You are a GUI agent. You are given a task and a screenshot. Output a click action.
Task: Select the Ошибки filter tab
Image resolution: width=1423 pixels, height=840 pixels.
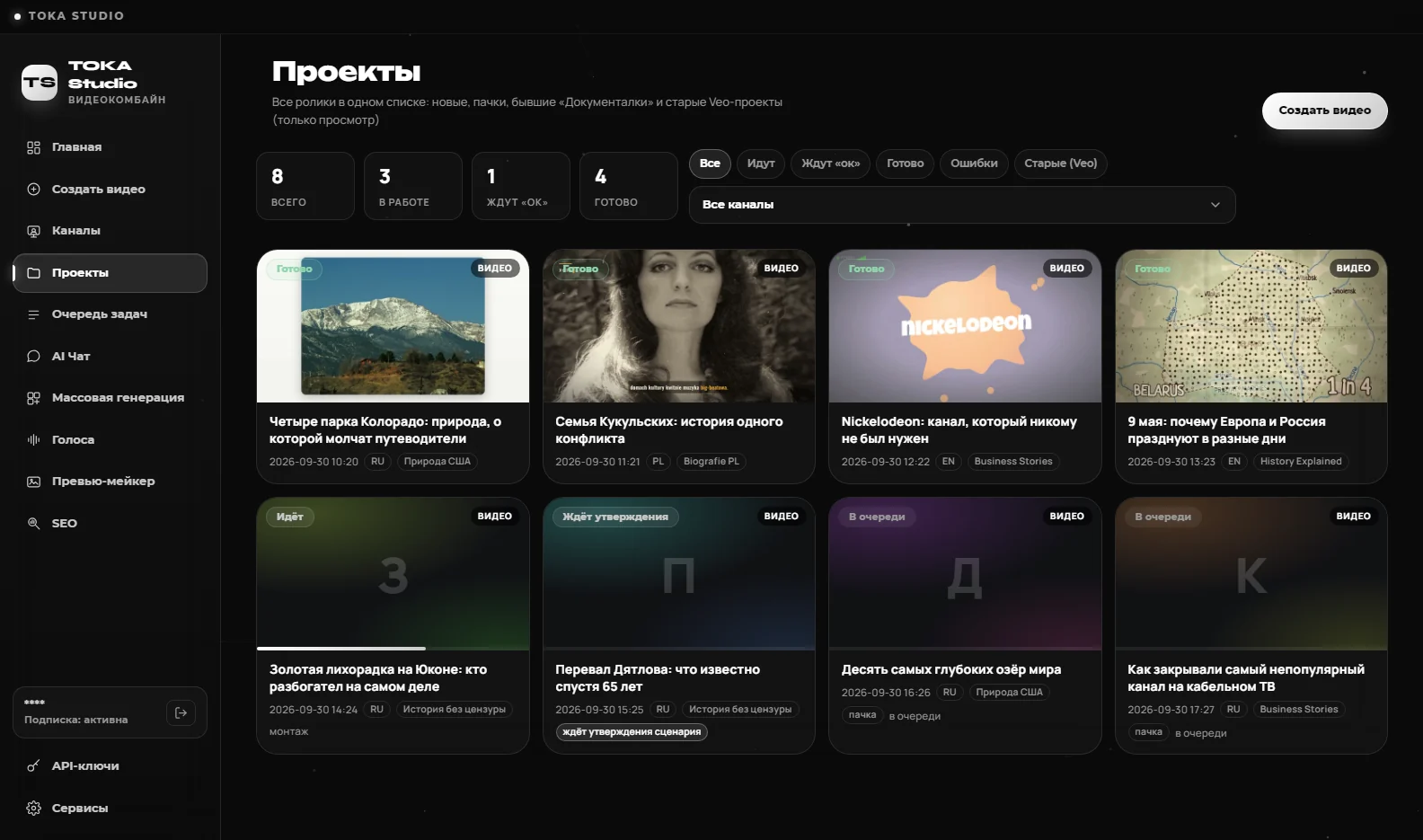click(x=974, y=164)
